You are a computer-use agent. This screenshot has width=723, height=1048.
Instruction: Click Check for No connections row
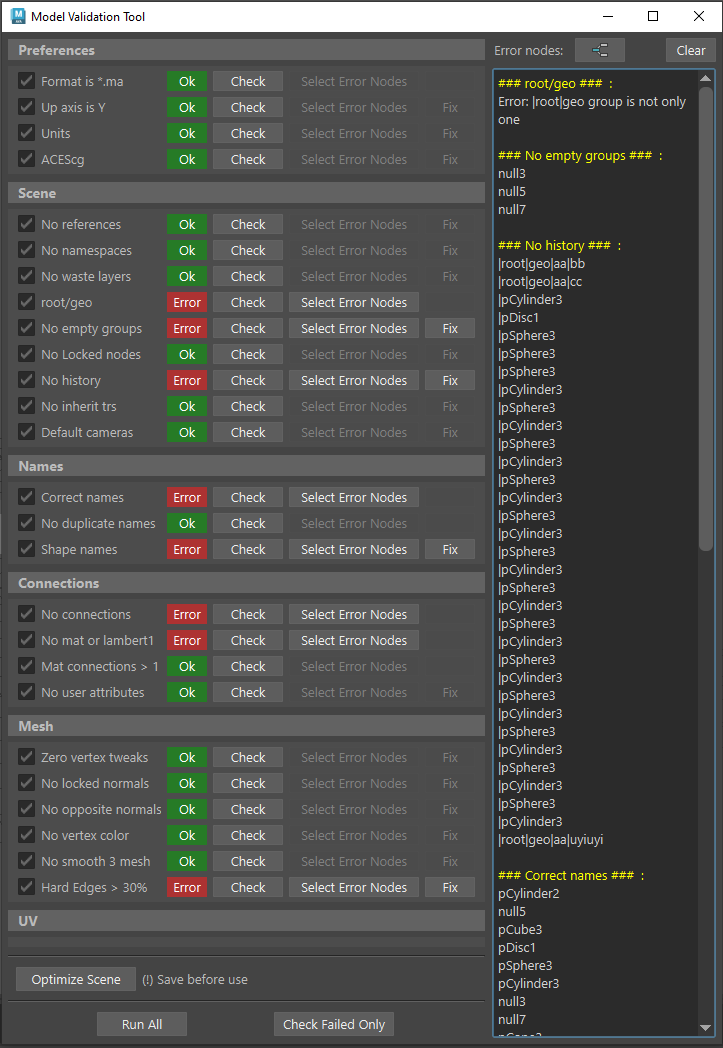click(248, 615)
